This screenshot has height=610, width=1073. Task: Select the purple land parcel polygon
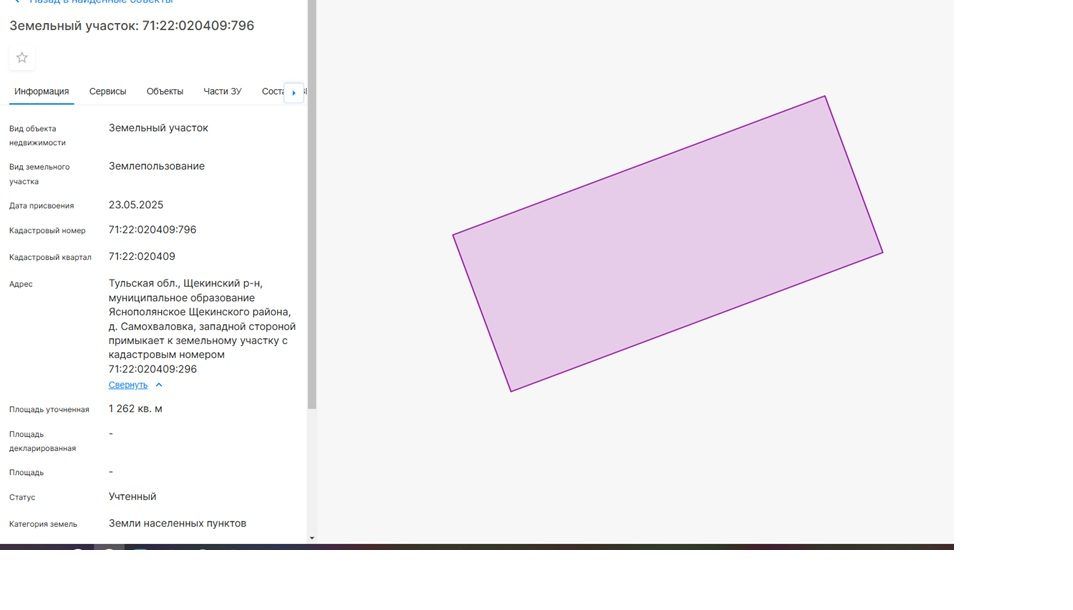667,244
